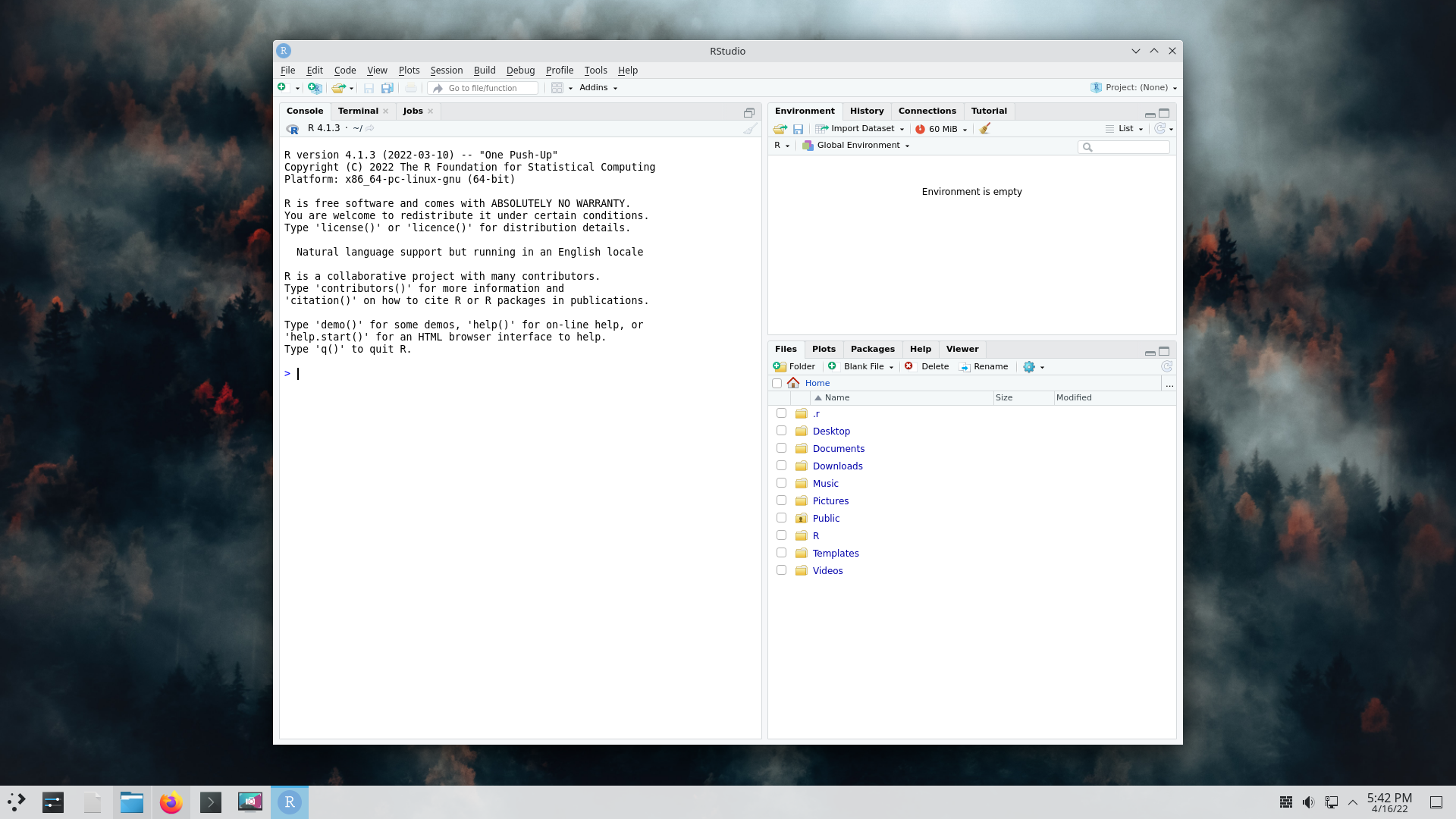
Task: Check the Documents folder checkbox
Action: [x=781, y=448]
